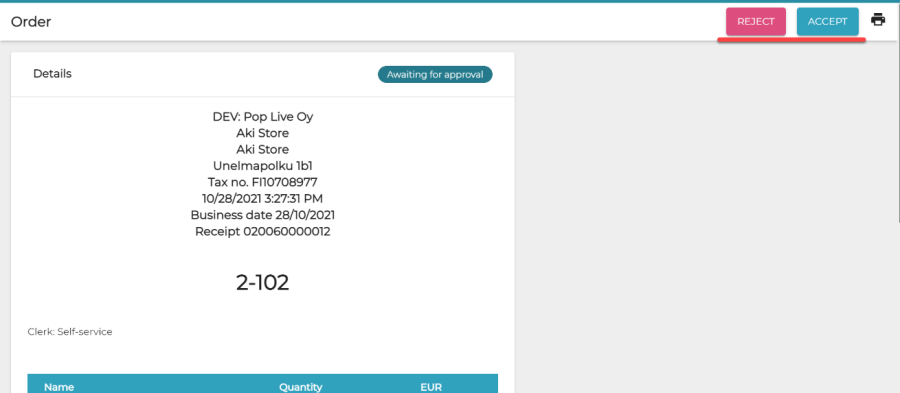
Task: Click the Quantity column header
Action: pos(301,387)
